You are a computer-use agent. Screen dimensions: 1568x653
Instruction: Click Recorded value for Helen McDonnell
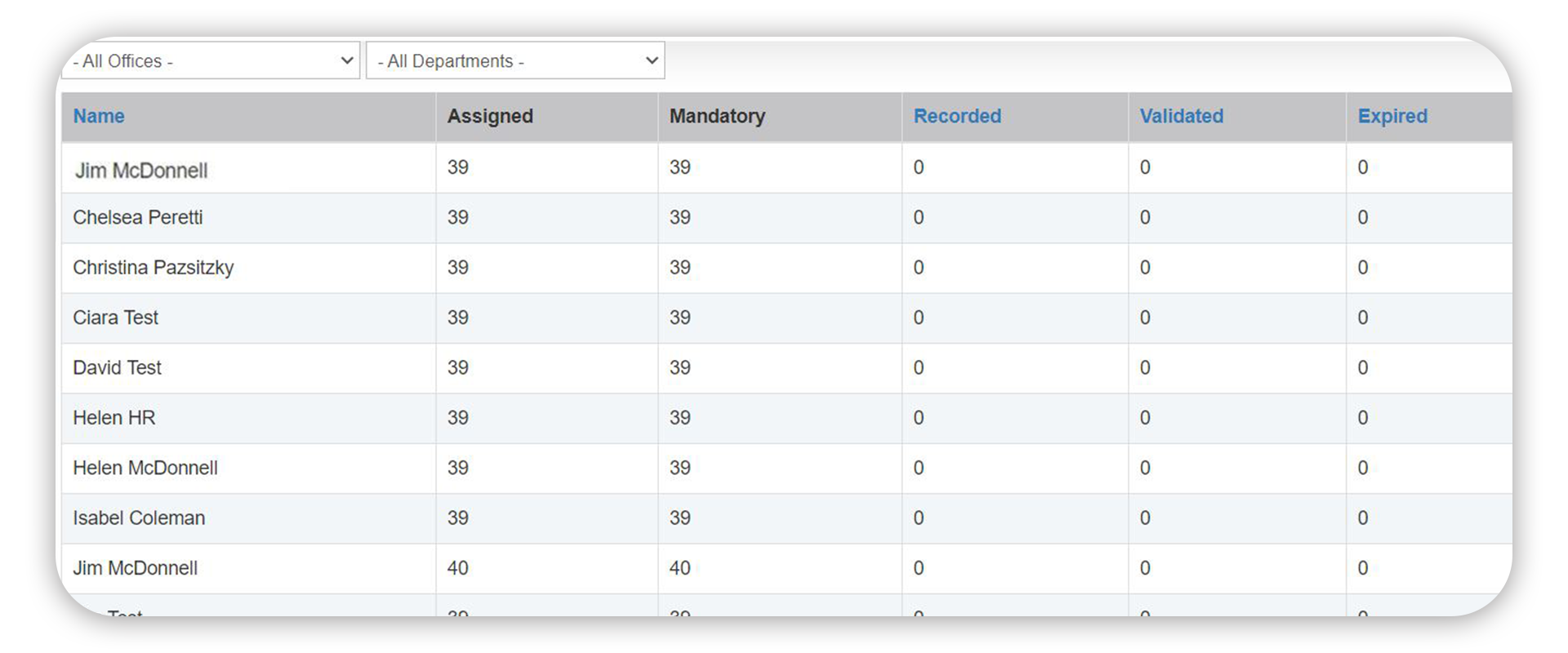(919, 468)
